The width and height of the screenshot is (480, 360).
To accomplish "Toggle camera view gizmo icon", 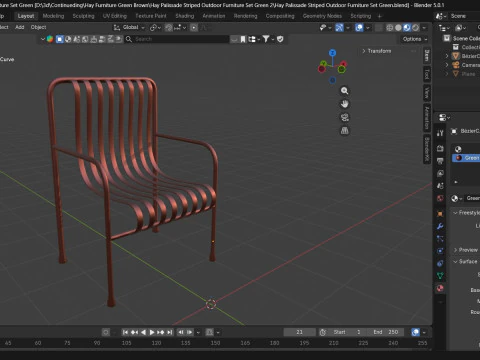I will click(x=344, y=117).
